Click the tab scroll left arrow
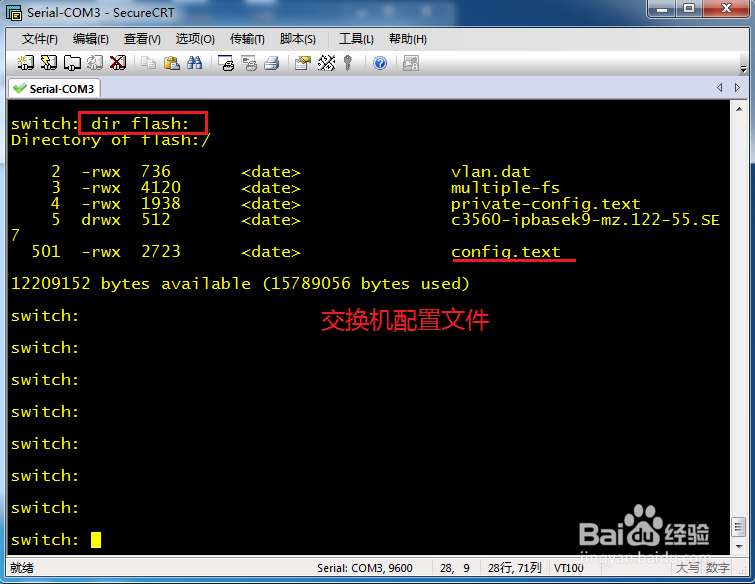This screenshot has width=755, height=584. coord(719,88)
